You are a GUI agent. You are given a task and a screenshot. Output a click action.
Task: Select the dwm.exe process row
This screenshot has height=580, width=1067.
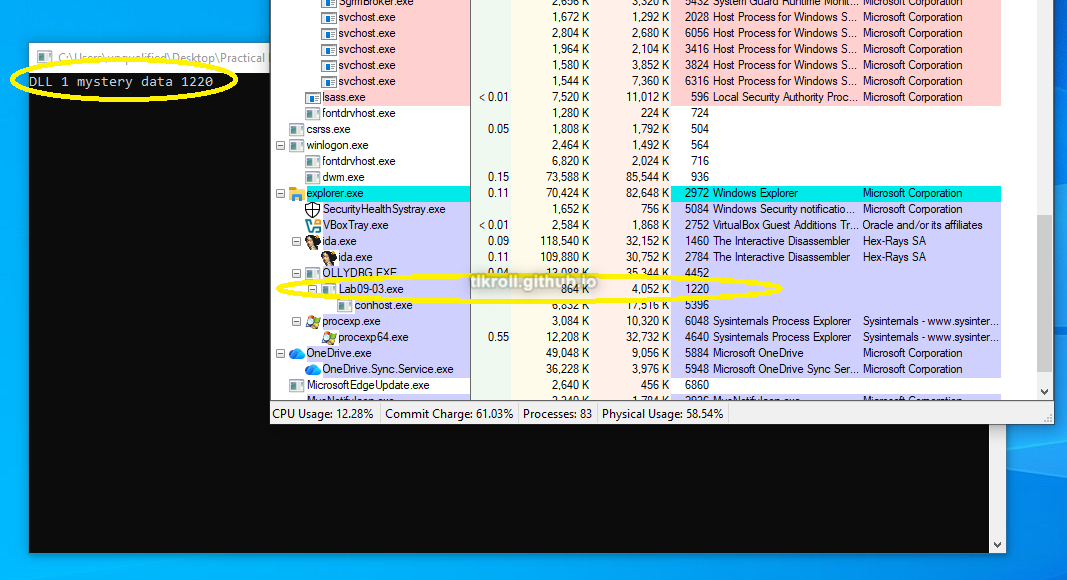pos(343,177)
